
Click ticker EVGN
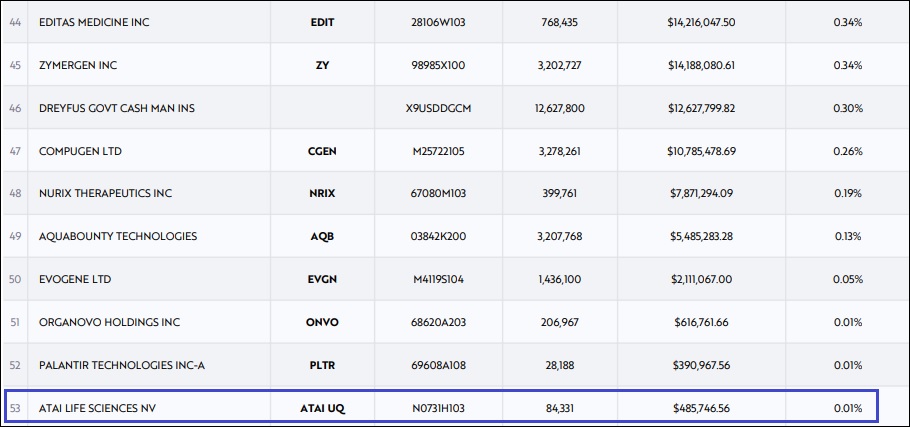pos(323,279)
